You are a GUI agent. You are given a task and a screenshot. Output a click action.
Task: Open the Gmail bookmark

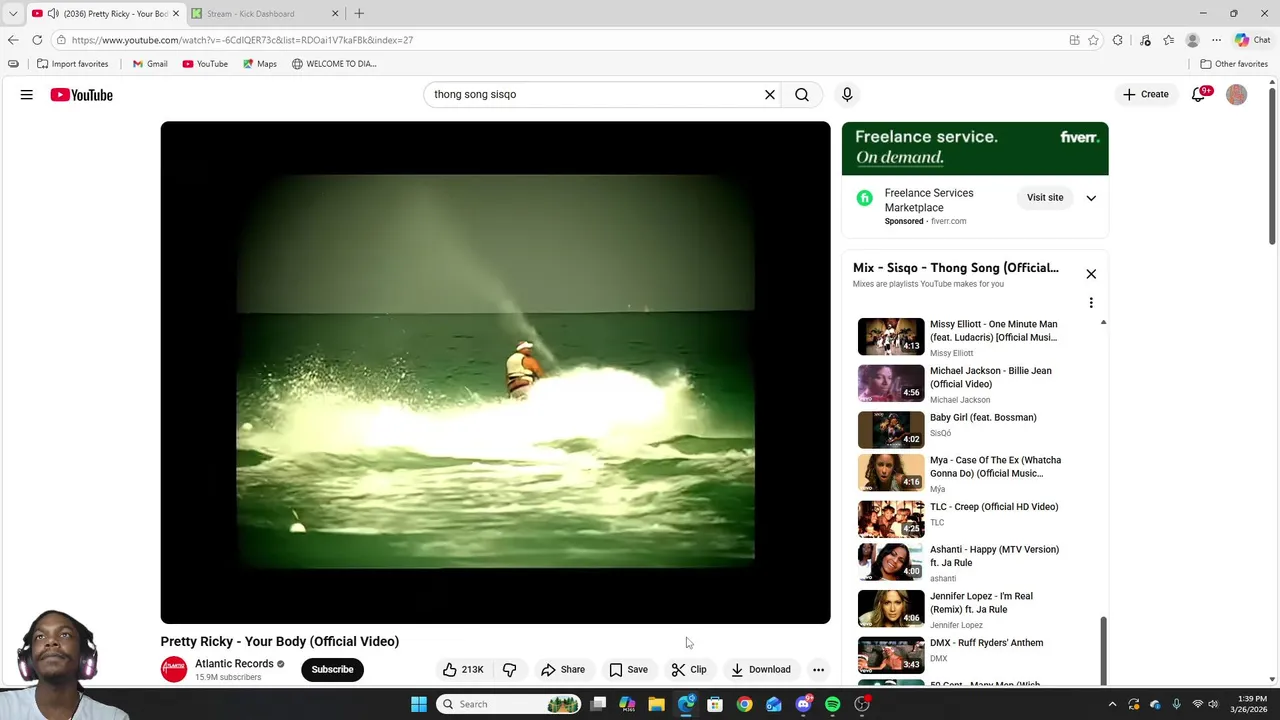tap(150, 64)
